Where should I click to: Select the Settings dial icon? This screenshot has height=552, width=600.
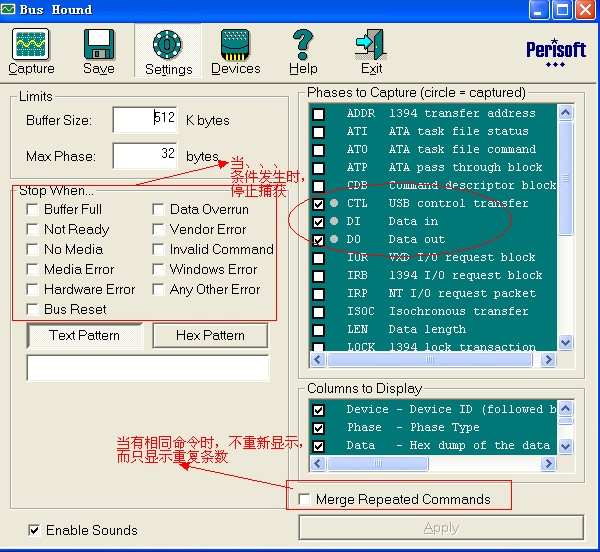[x=167, y=45]
